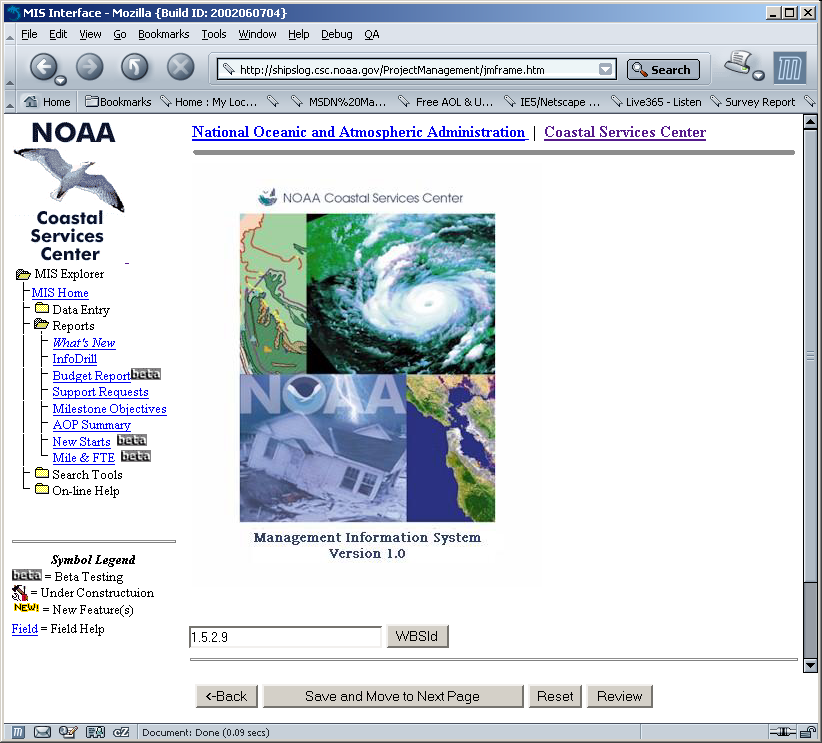Stop loading with the Stop button
822x743 pixels.
coord(180,67)
